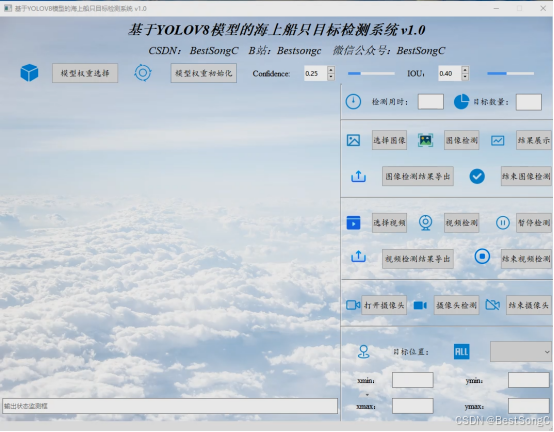Screen dimensions: 554x432
Task: Click the picture icon beside 选择图像
Action: 353,141
